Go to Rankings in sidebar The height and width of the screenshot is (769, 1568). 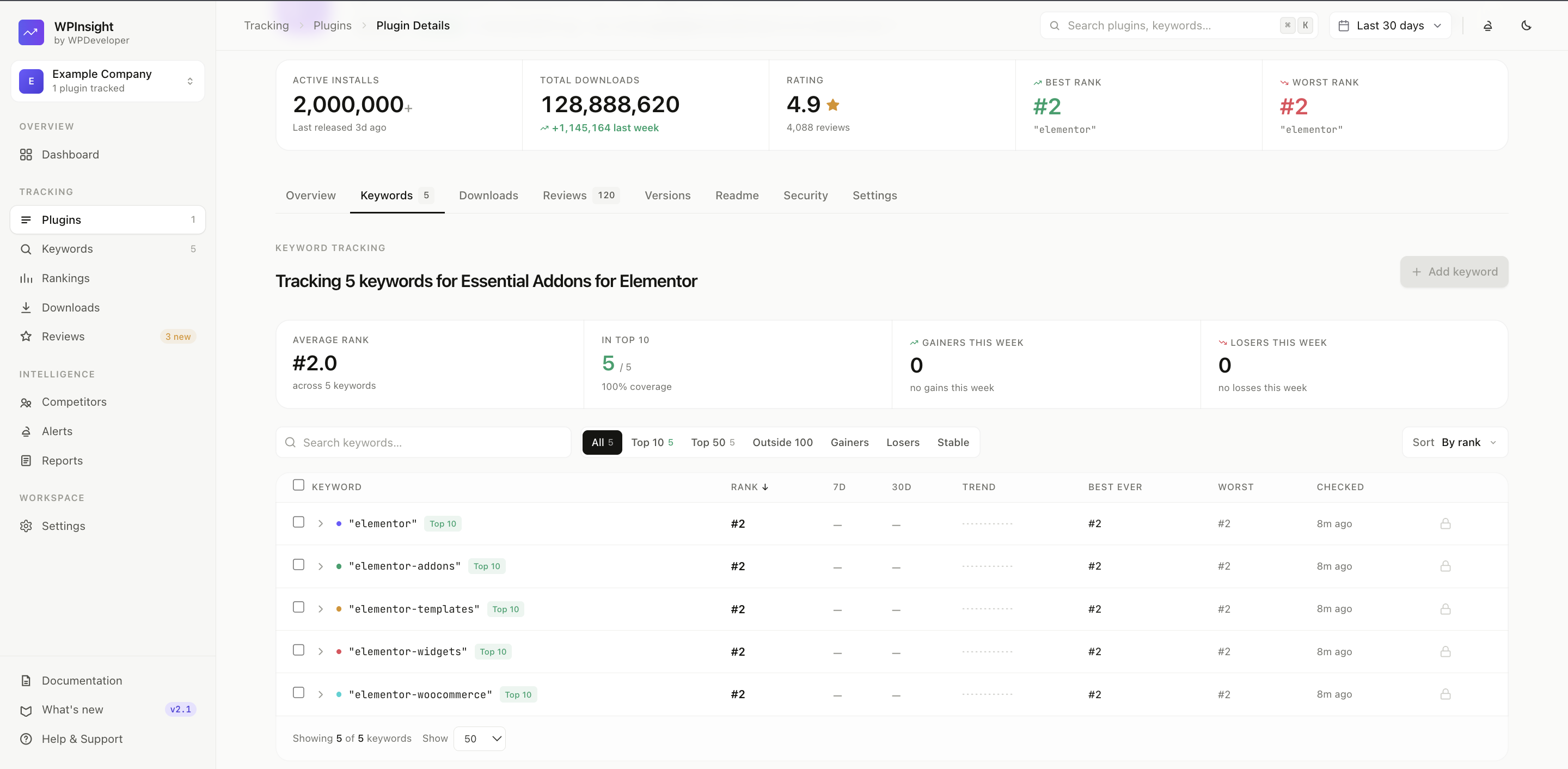[108, 278]
